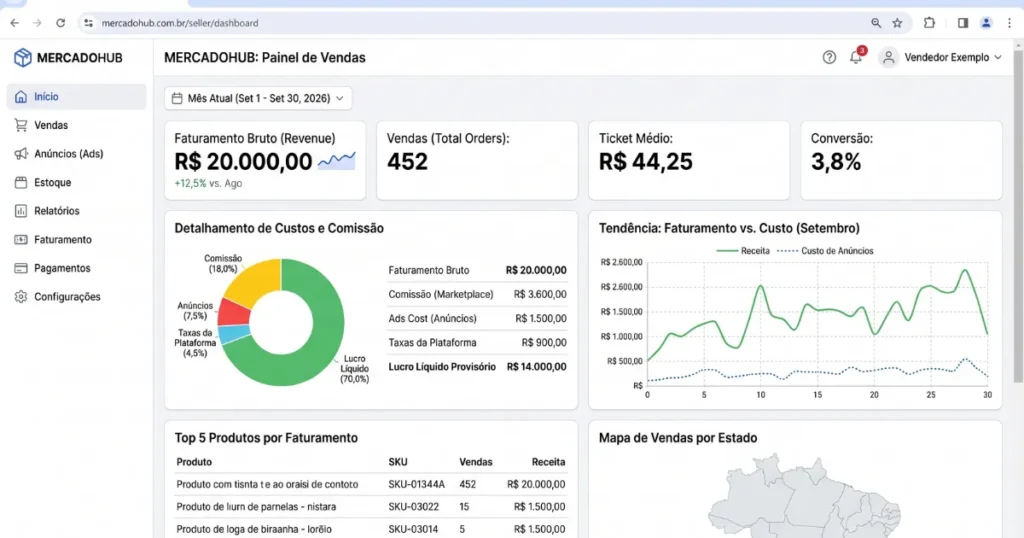The height and width of the screenshot is (538, 1024).
Task: Click SKU-03022 table cell
Action: click(413, 507)
